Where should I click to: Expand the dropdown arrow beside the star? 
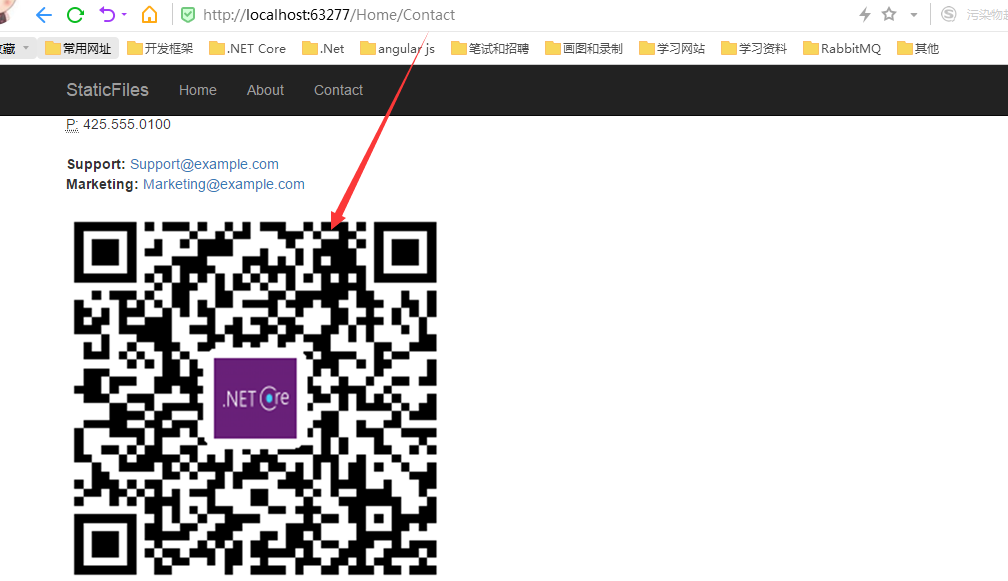click(914, 15)
